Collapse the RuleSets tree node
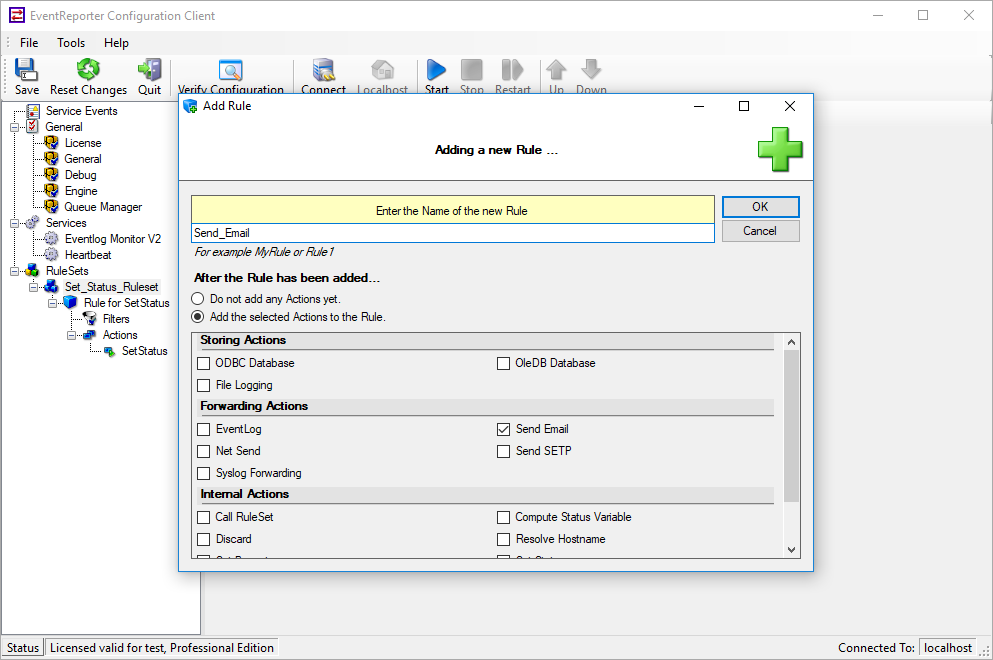 (x=14, y=271)
